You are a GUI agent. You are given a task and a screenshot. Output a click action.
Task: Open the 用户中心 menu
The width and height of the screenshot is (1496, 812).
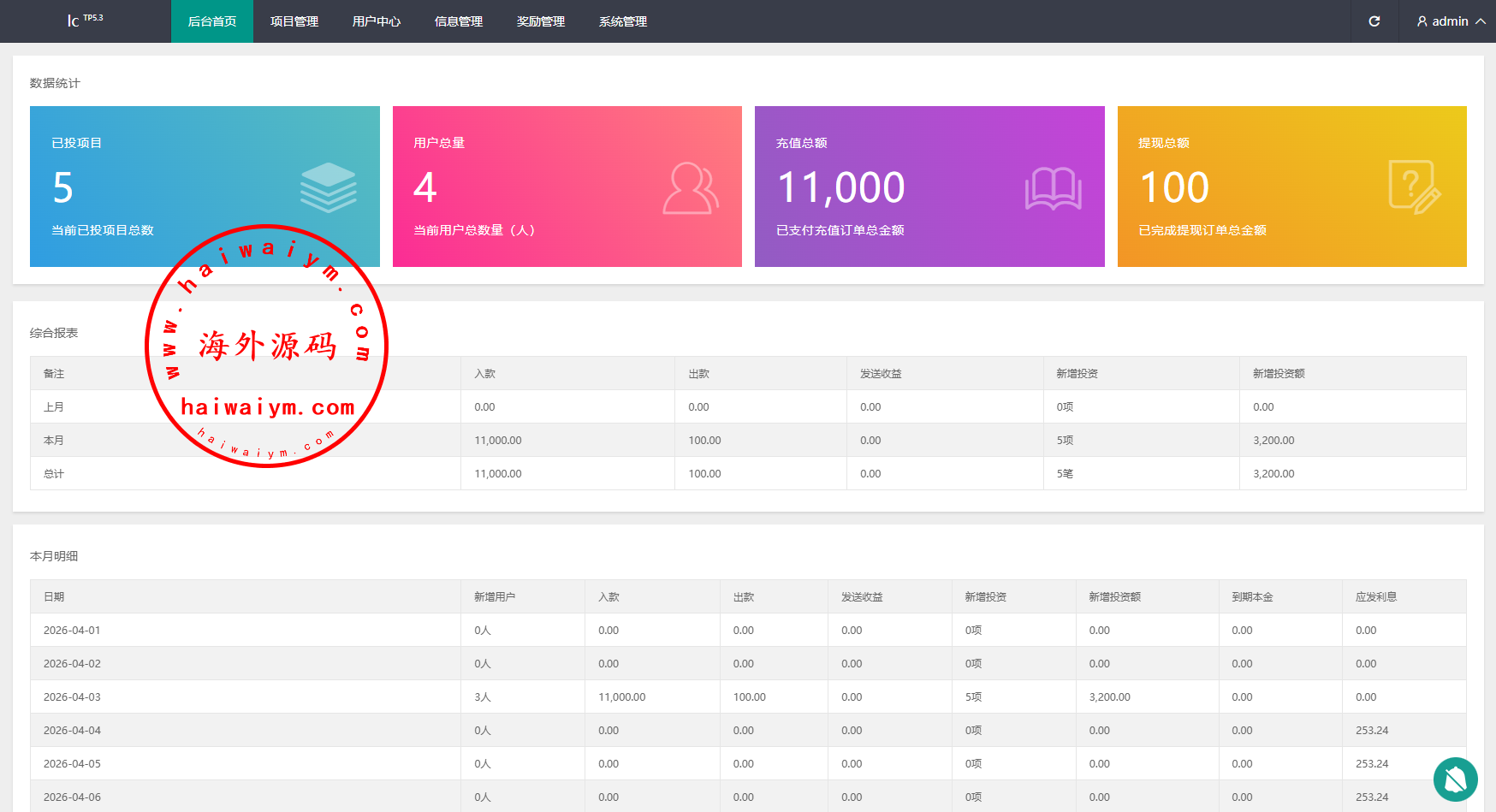point(377,21)
